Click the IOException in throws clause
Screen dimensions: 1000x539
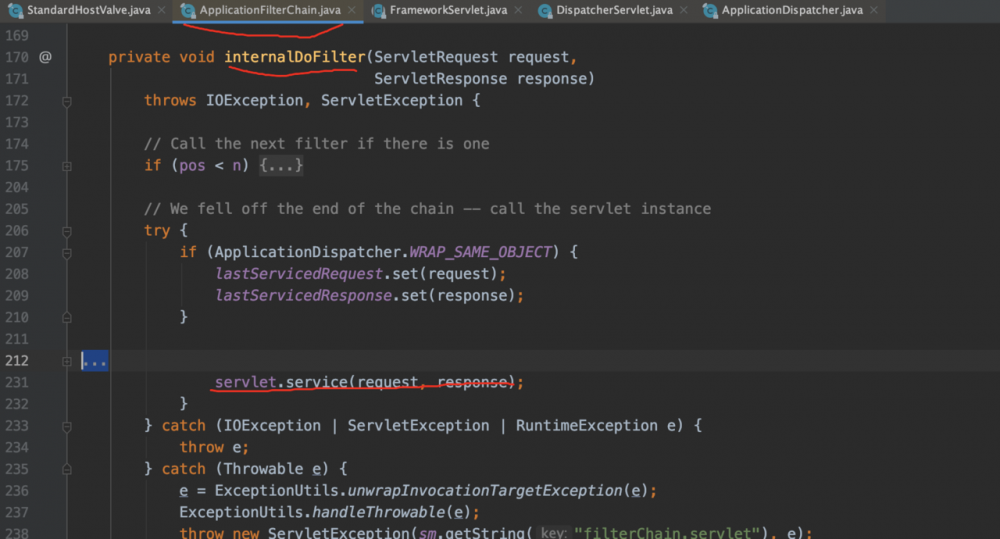click(x=254, y=100)
